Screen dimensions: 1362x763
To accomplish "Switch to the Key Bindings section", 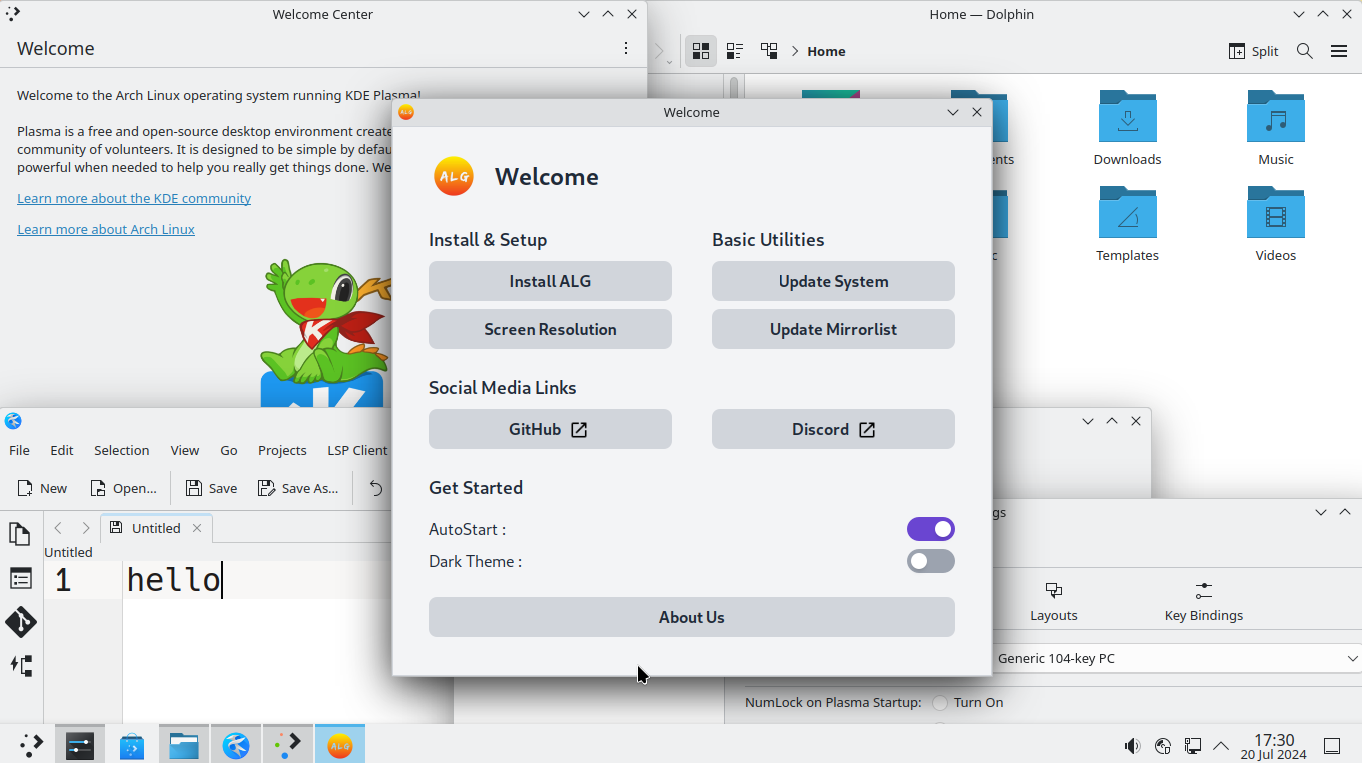I will pos(1203,599).
